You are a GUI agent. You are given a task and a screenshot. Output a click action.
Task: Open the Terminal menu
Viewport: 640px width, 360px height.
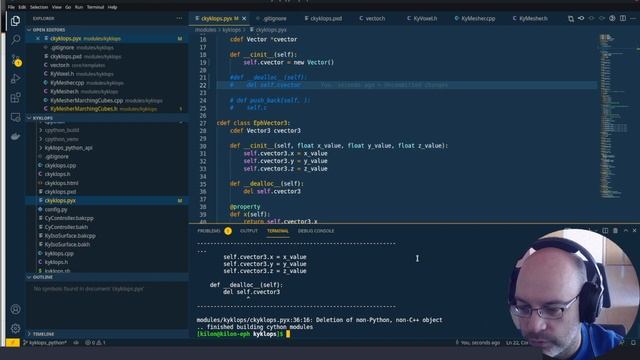click(x=95, y=7)
